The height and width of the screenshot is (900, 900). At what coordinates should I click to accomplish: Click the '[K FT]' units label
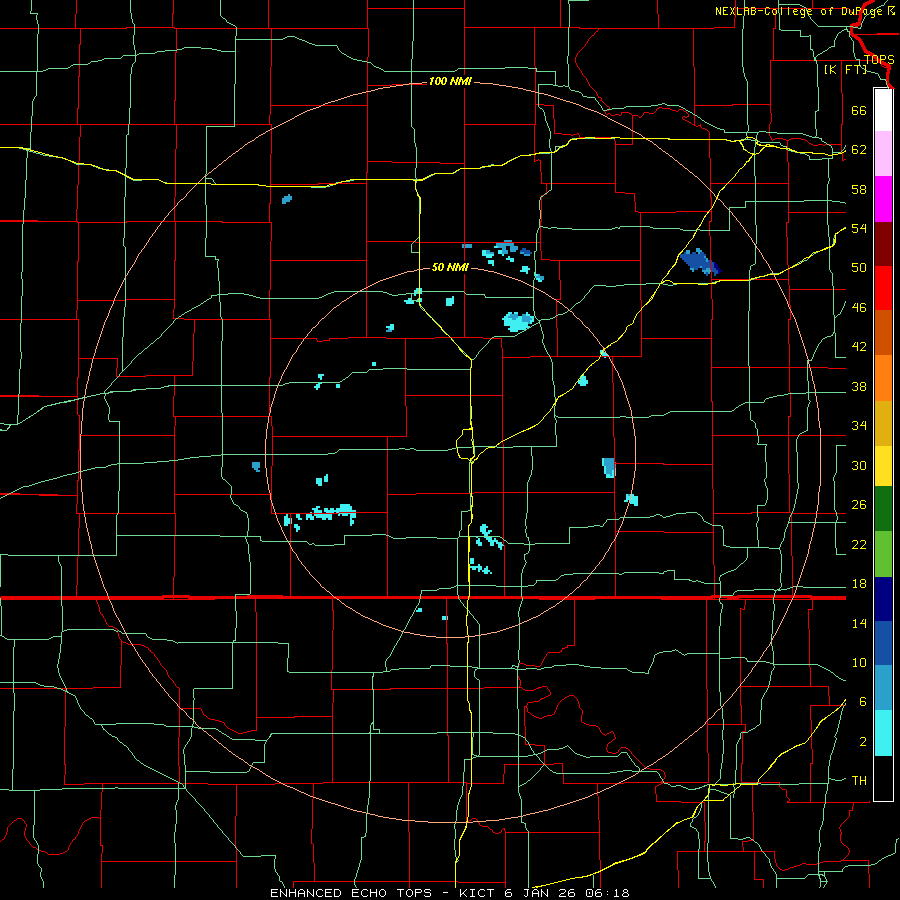coord(845,69)
